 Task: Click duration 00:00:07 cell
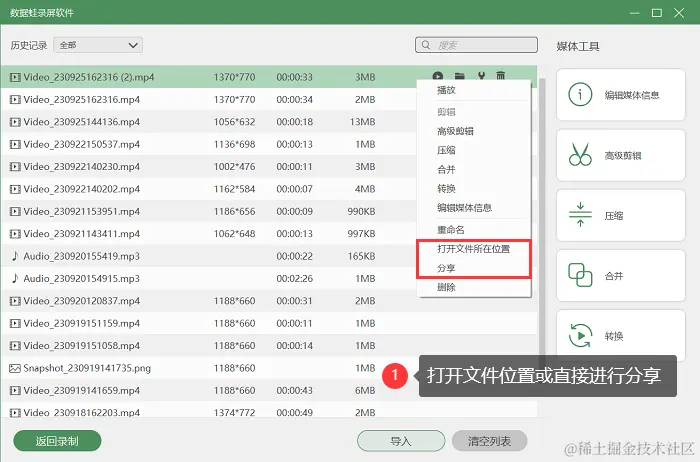295,189
